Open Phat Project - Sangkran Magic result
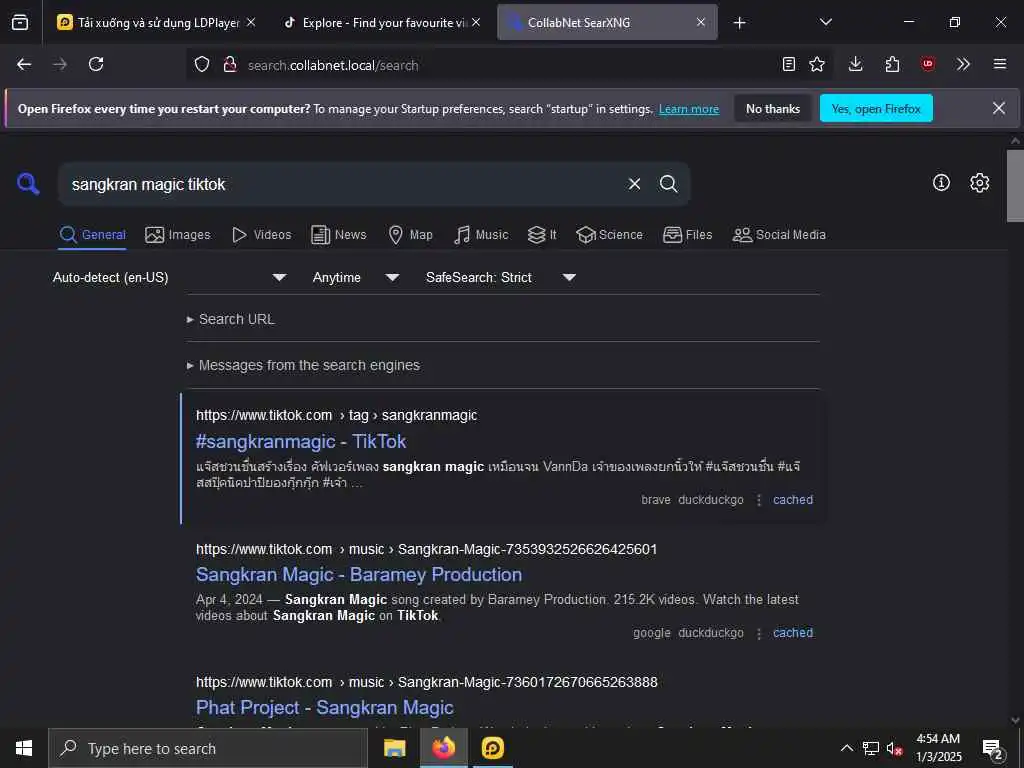The image size is (1024, 768). [x=325, y=708]
